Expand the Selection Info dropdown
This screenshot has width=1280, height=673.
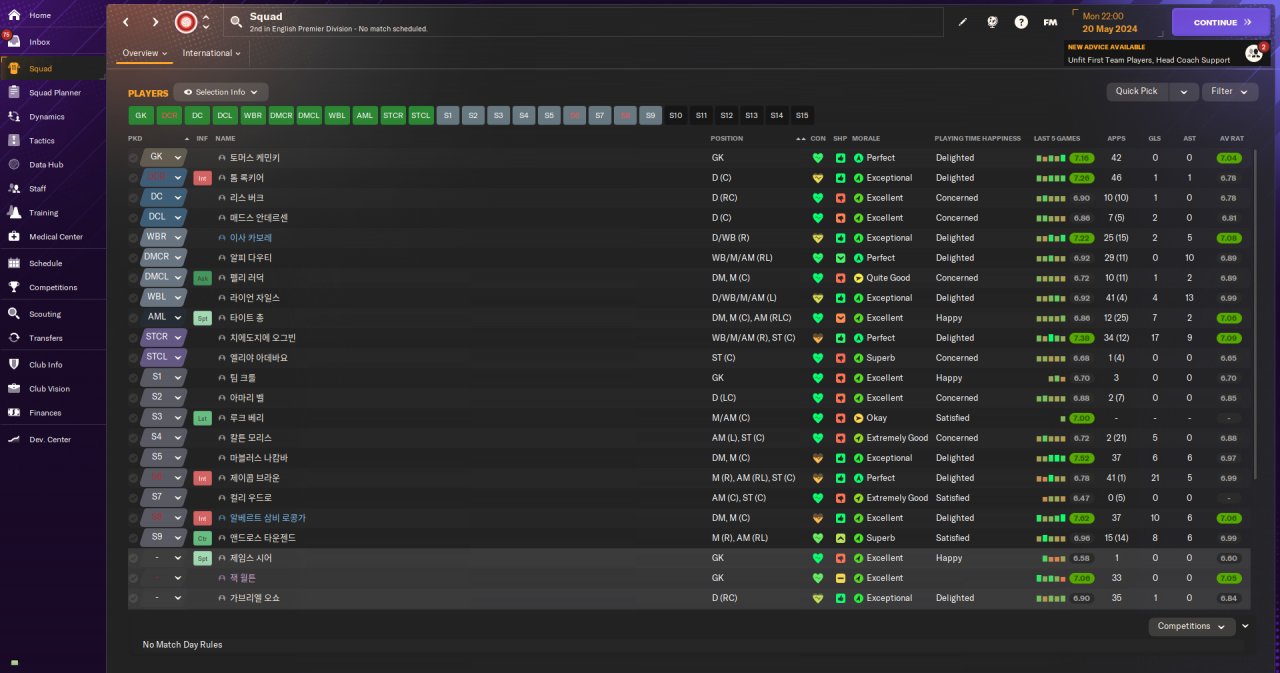tap(221, 92)
